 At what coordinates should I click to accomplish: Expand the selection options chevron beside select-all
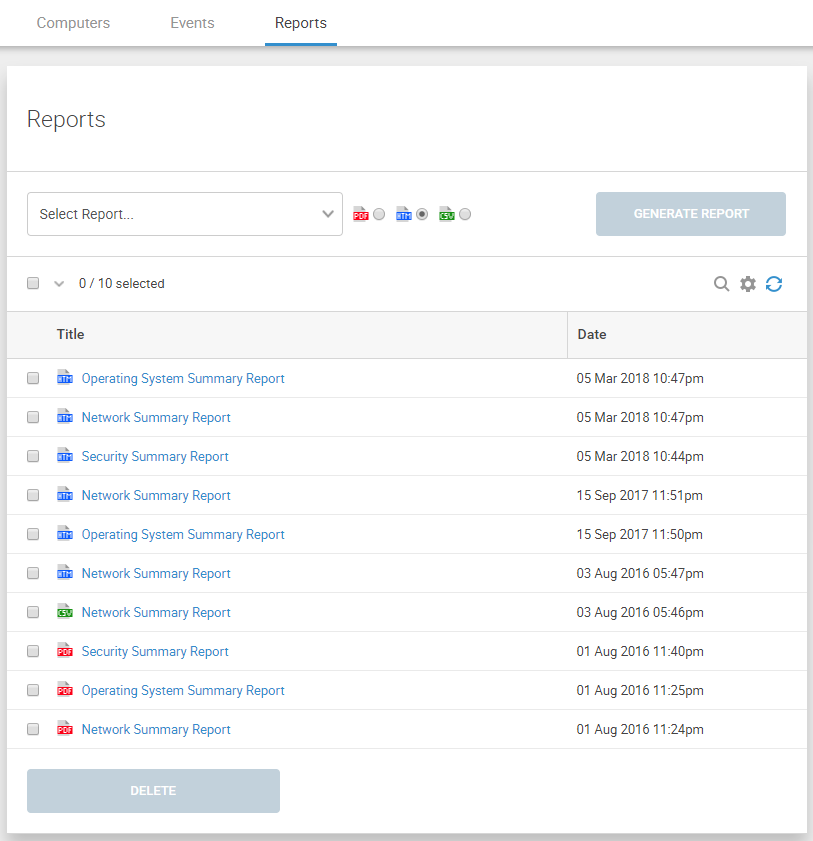(x=59, y=284)
